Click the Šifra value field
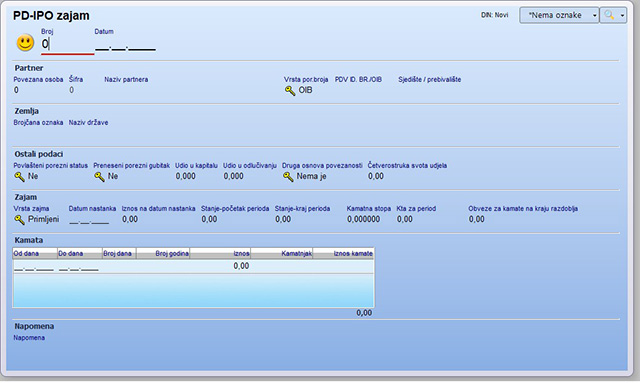Screen dimensions: 640x383 click(x=71, y=90)
